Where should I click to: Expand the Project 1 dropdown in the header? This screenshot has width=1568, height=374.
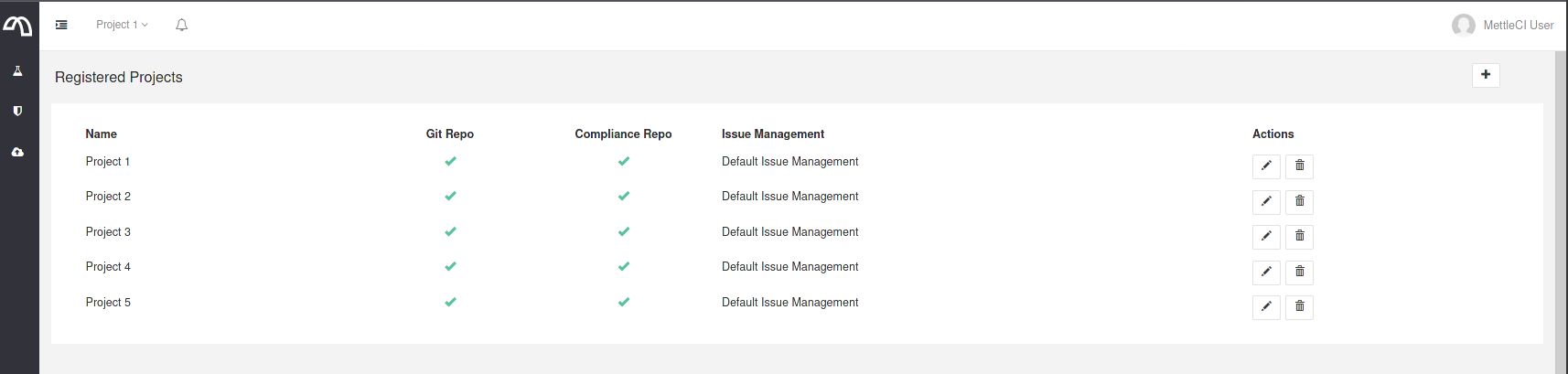click(x=122, y=25)
